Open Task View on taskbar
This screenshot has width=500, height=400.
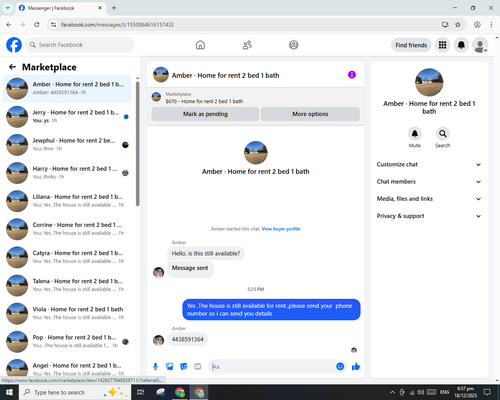tap(141, 392)
